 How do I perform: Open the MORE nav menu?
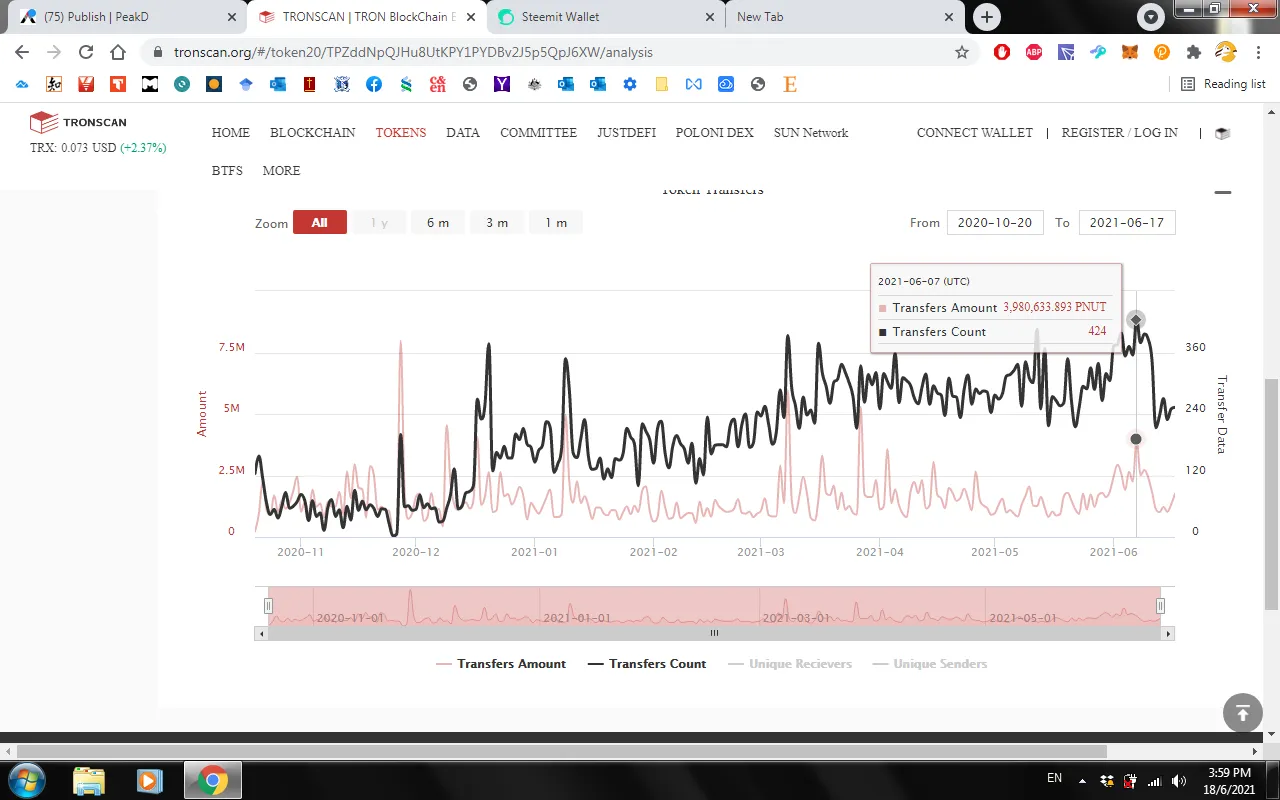pos(281,171)
